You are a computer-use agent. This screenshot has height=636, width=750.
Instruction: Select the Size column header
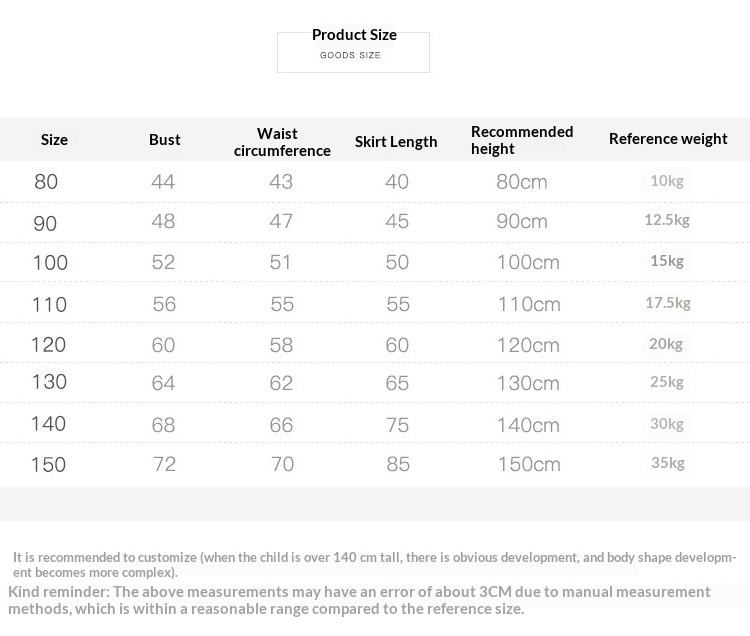[54, 140]
